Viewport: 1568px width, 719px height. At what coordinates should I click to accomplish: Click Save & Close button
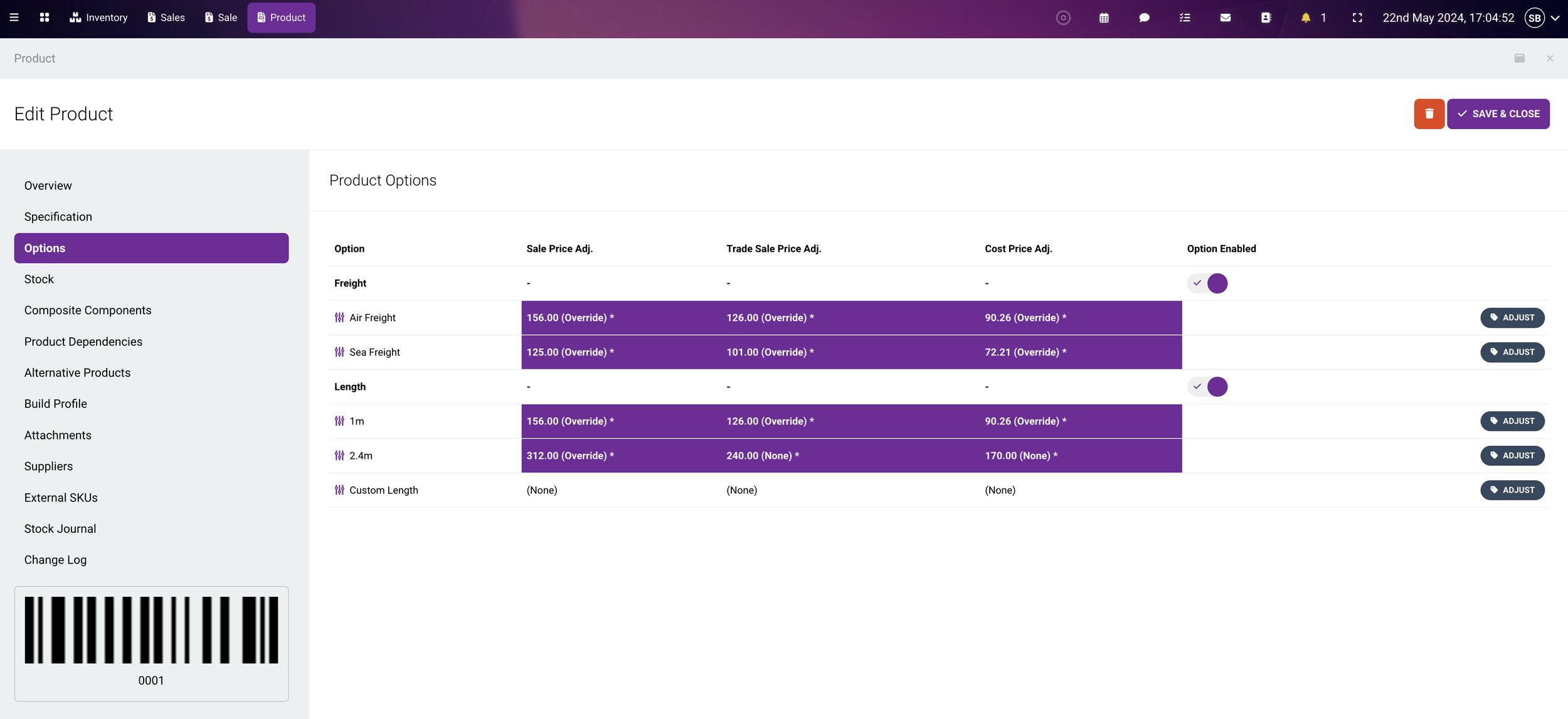coord(1498,113)
